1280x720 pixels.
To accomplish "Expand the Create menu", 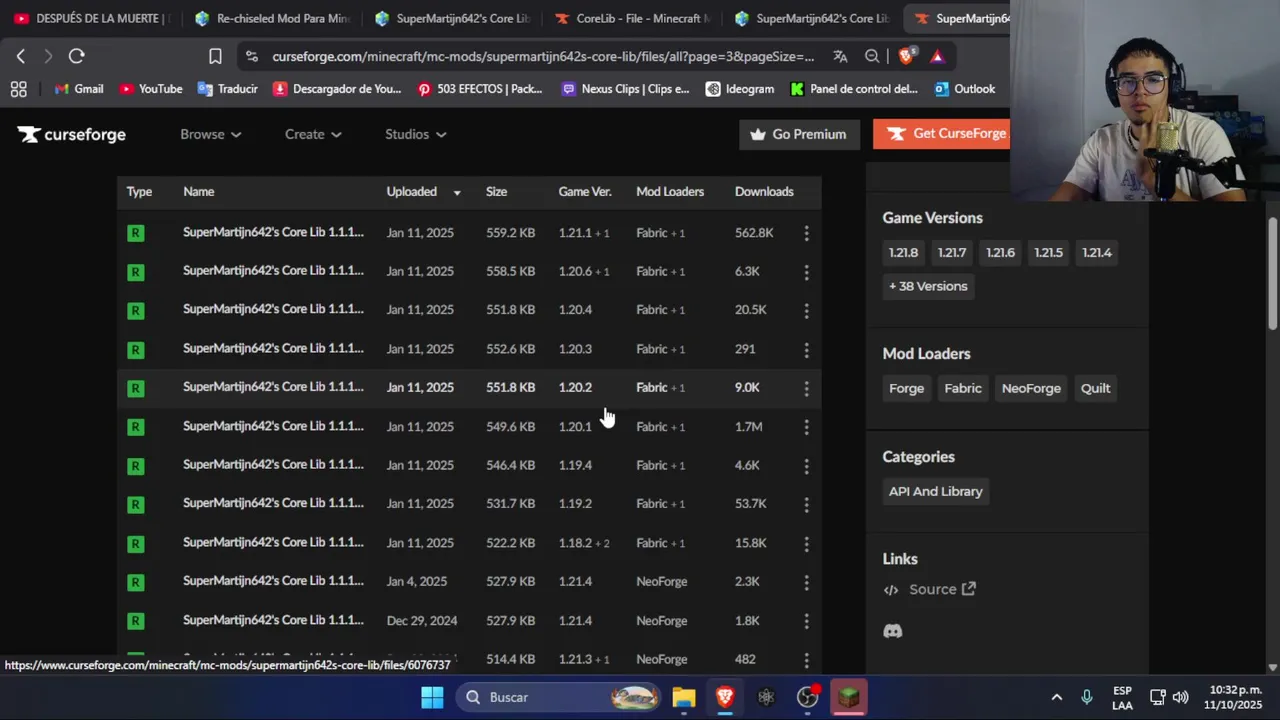I will coord(313,134).
